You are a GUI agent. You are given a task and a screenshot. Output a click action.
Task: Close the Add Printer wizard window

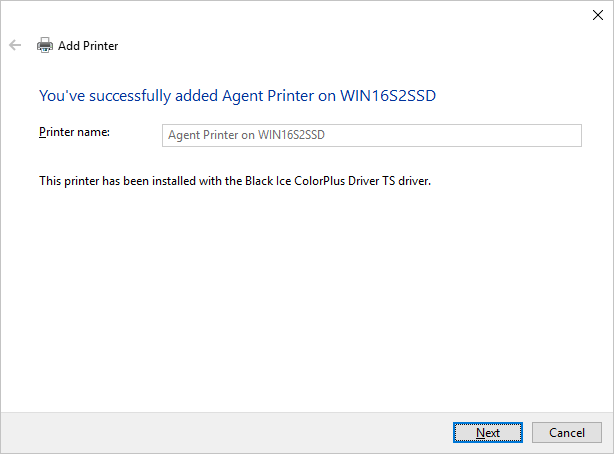point(598,14)
